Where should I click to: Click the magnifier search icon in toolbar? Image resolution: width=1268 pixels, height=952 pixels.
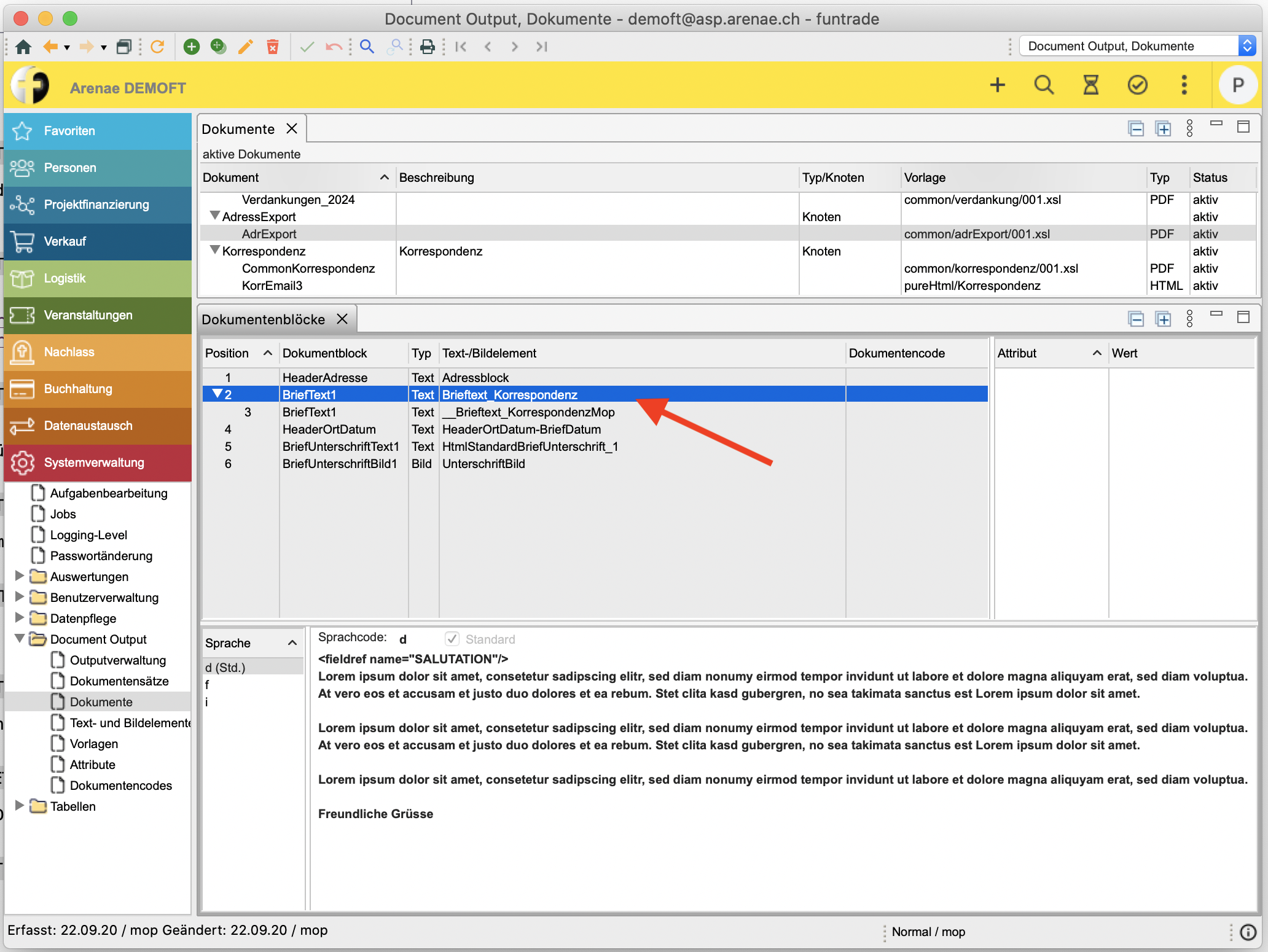coord(367,47)
